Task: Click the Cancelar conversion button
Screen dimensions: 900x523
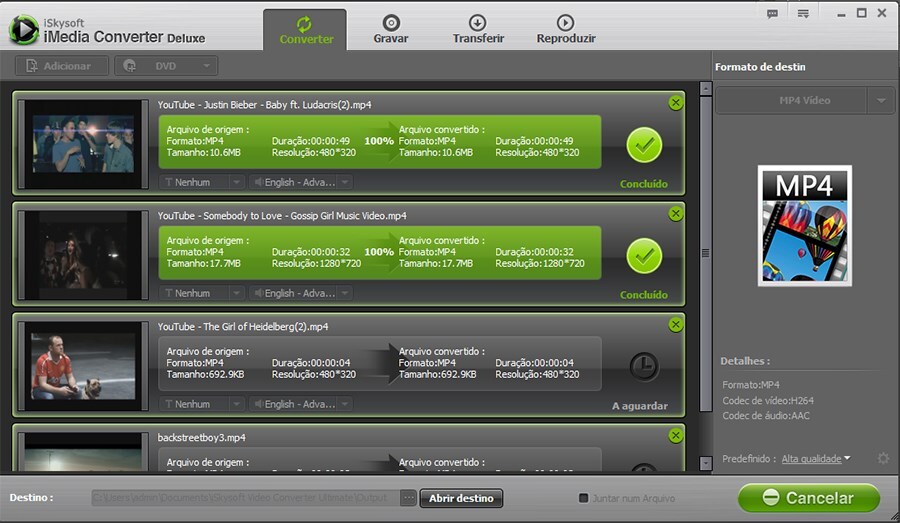Action: tap(808, 497)
